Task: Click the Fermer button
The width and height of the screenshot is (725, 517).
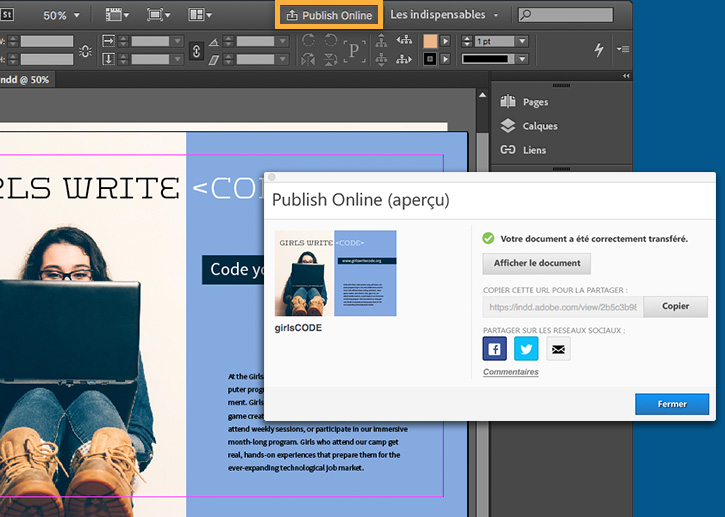Action: tap(671, 404)
